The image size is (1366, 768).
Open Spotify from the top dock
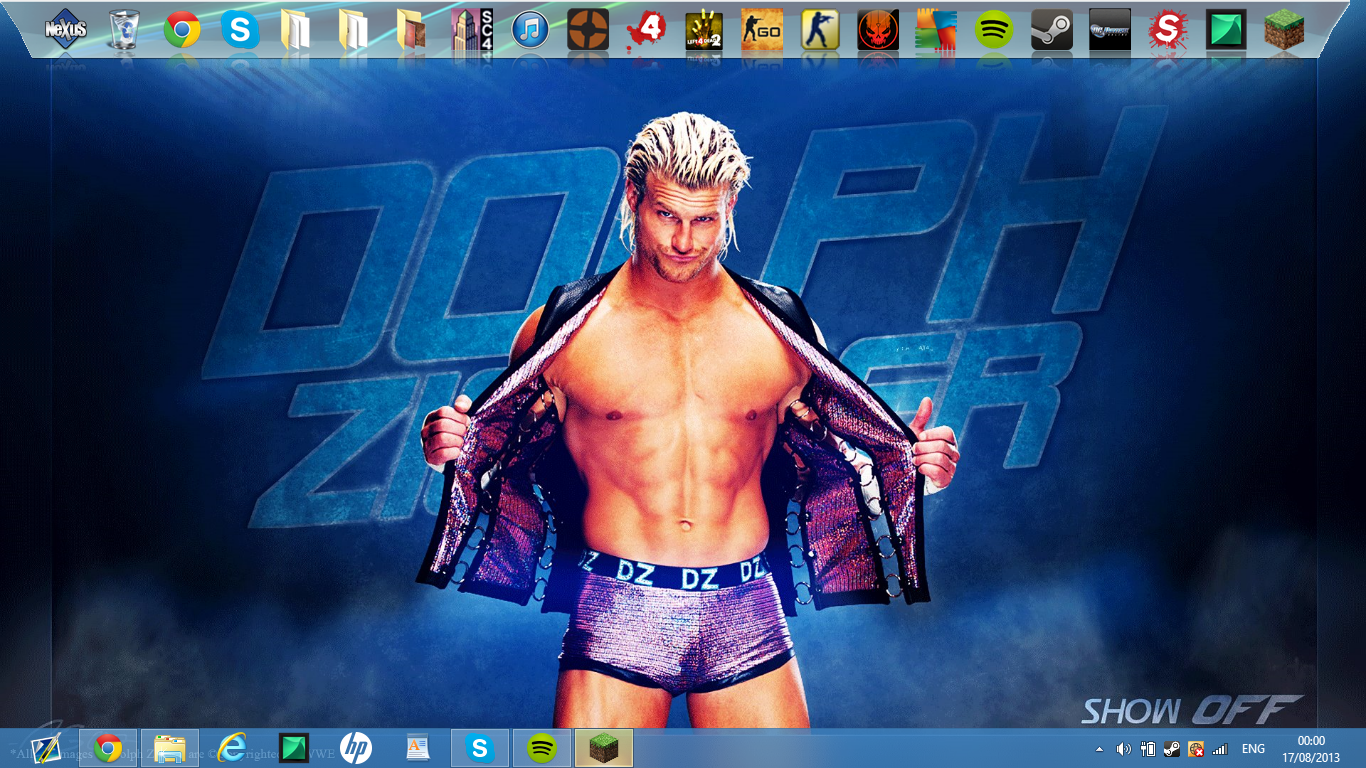pos(994,30)
